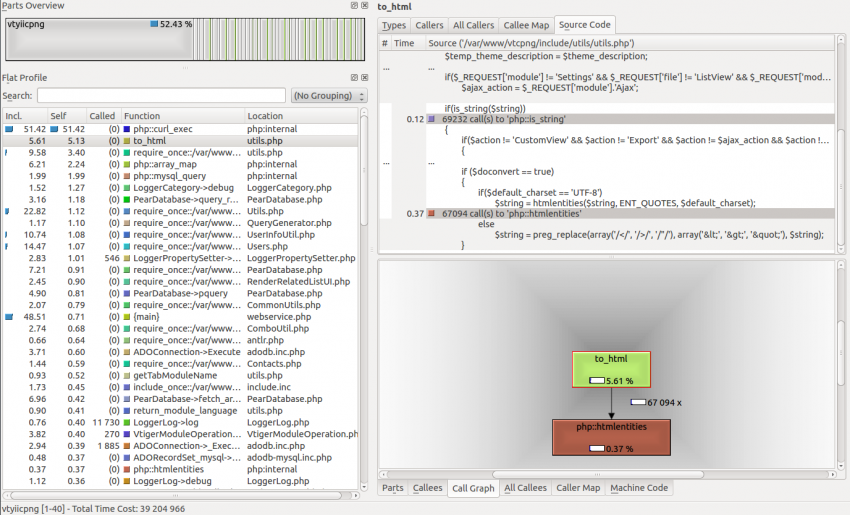Viewport: 850px width, 515px height.
Task: Switch to the Callee Map tab
Action: [x=526, y=25]
